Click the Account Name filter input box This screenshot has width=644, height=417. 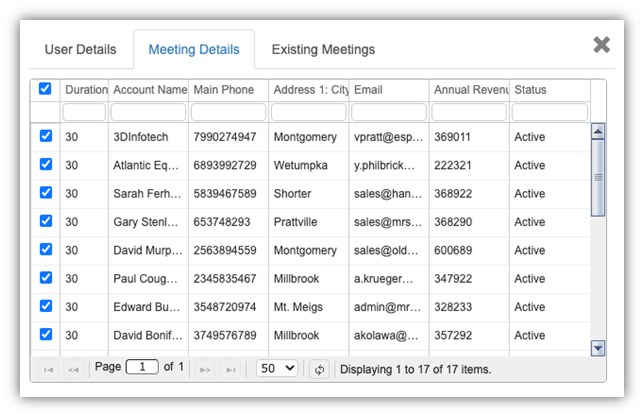148,112
